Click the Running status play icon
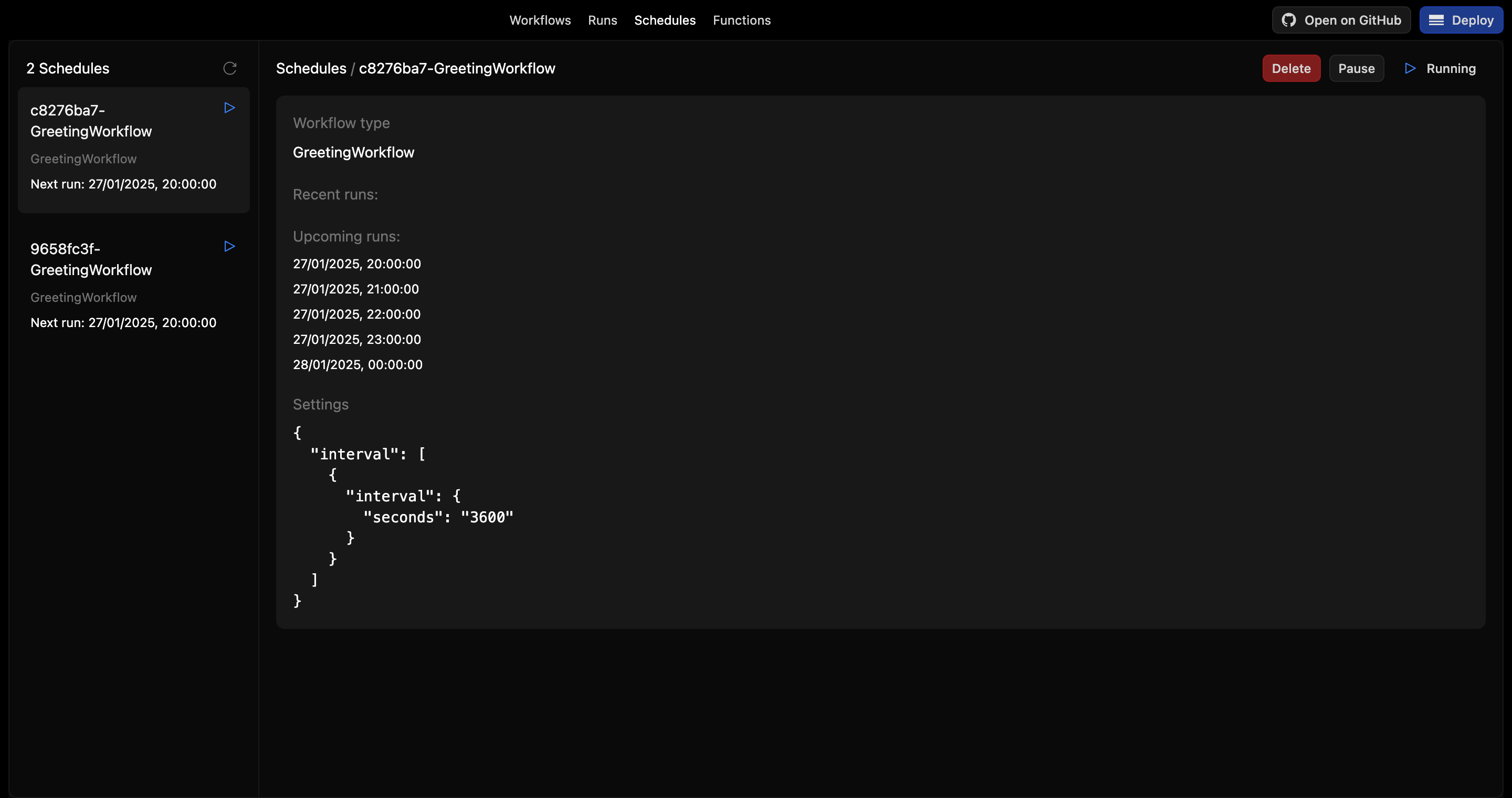The image size is (1512, 798). [x=1410, y=69]
